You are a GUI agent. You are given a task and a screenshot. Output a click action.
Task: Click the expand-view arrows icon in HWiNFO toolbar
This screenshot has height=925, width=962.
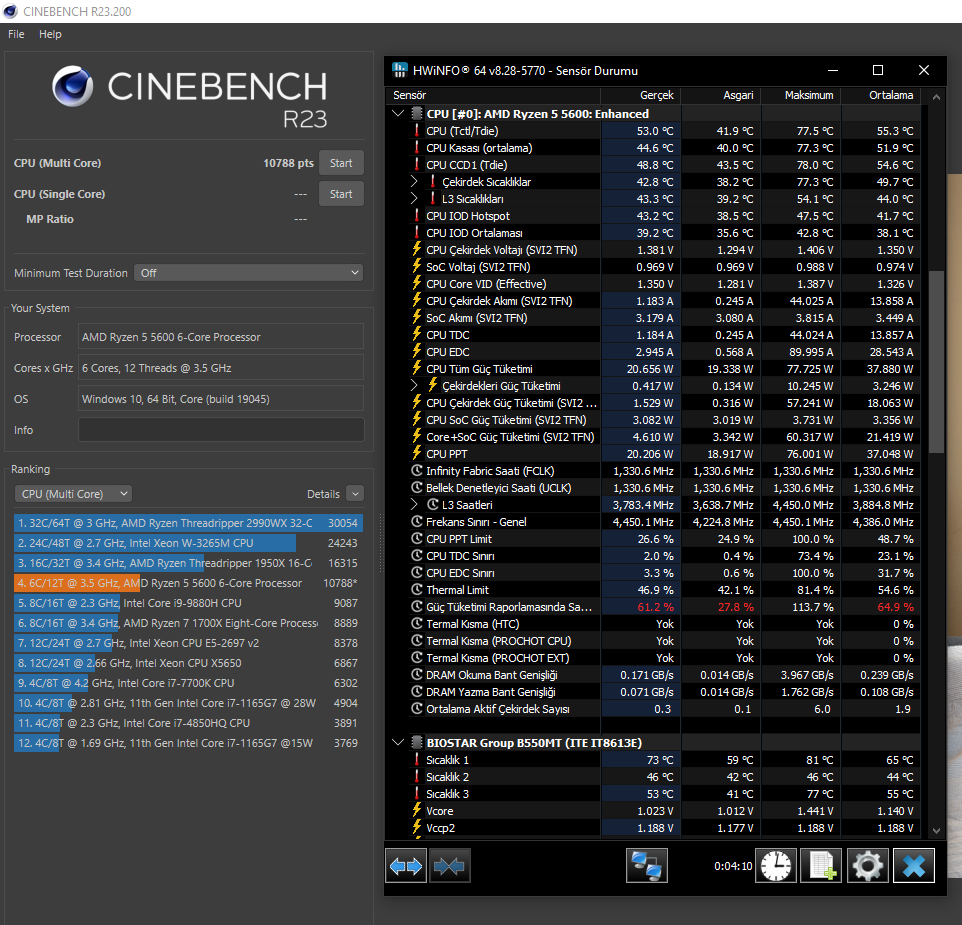pos(406,866)
